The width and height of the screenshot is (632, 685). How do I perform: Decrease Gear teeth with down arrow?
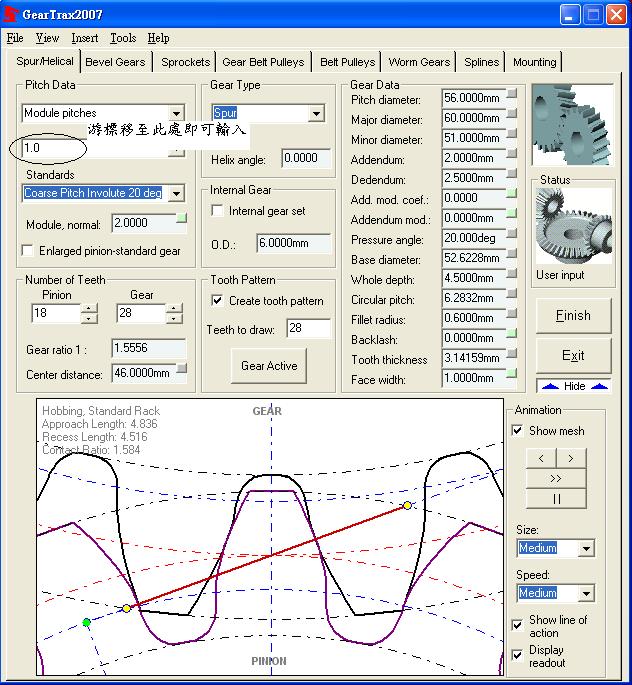click(x=174, y=318)
